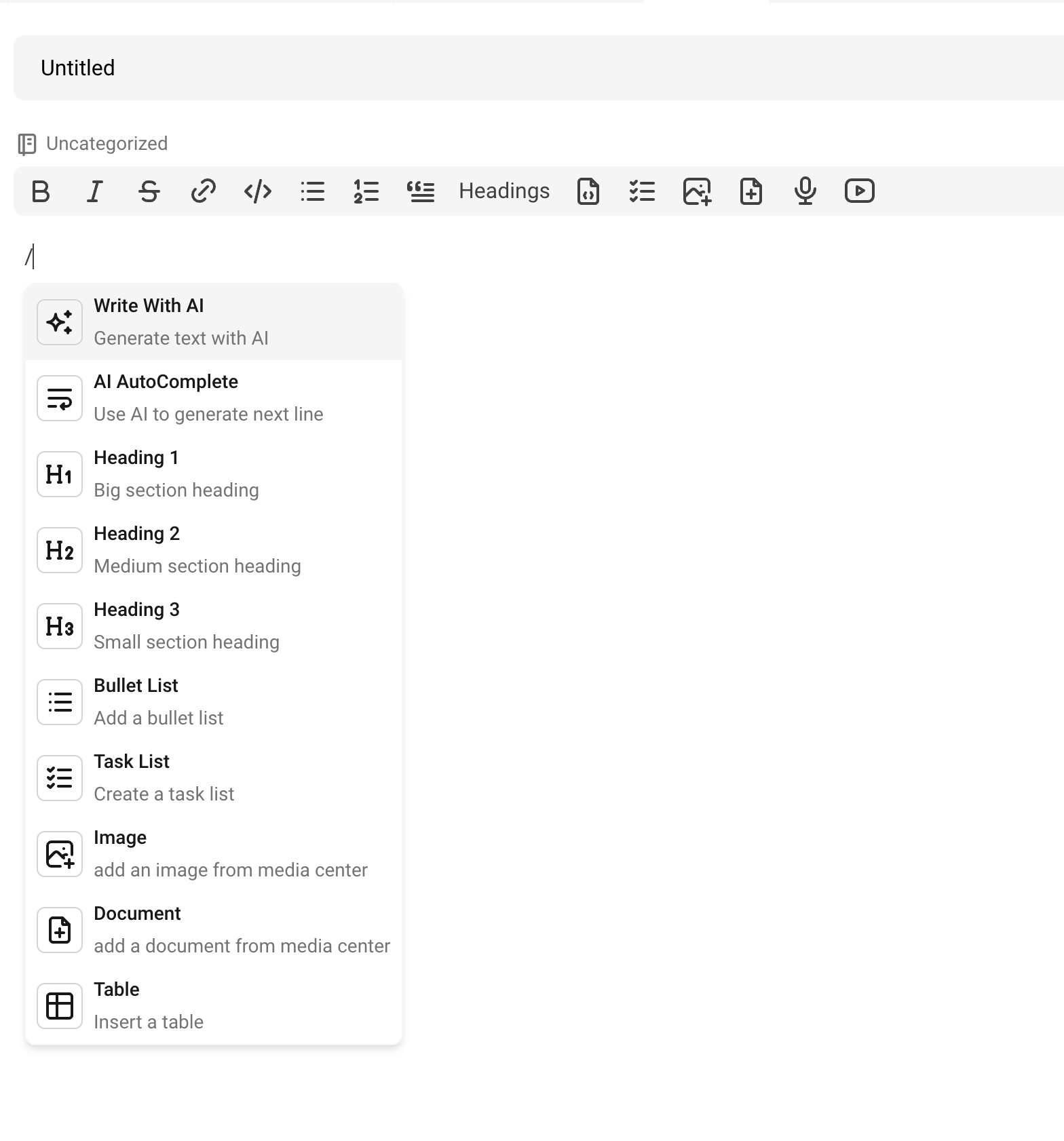
Task: Choose Task List from command menu
Action: [x=214, y=778]
